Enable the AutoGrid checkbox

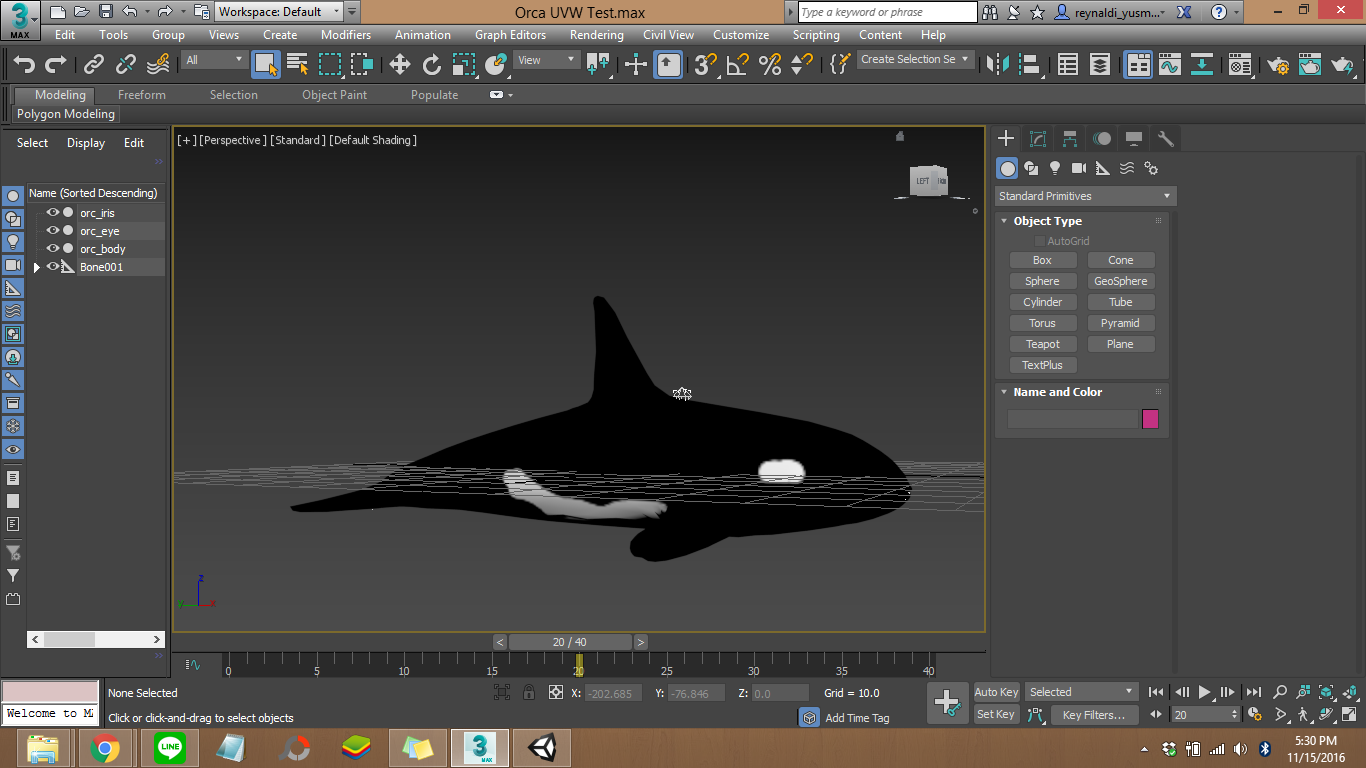click(x=1039, y=240)
